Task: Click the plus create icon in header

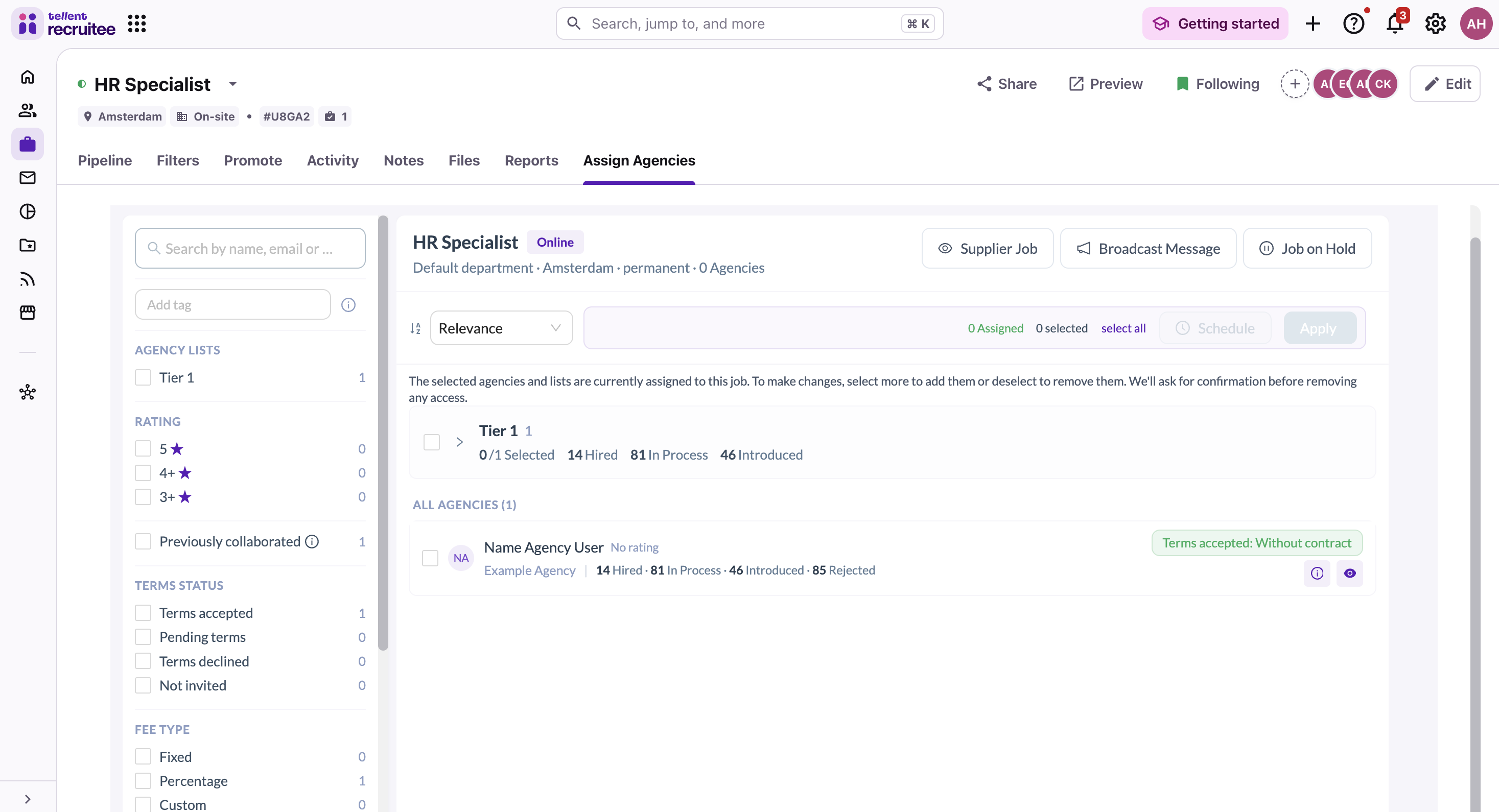Action: point(1313,24)
